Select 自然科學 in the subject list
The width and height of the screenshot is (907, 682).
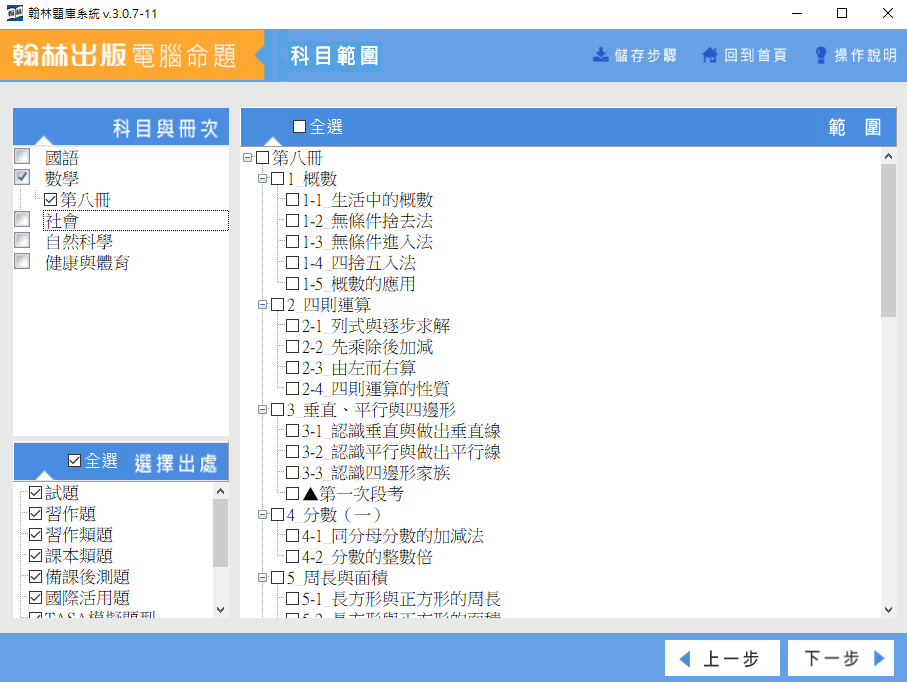pyautogui.click(x=78, y=241)
